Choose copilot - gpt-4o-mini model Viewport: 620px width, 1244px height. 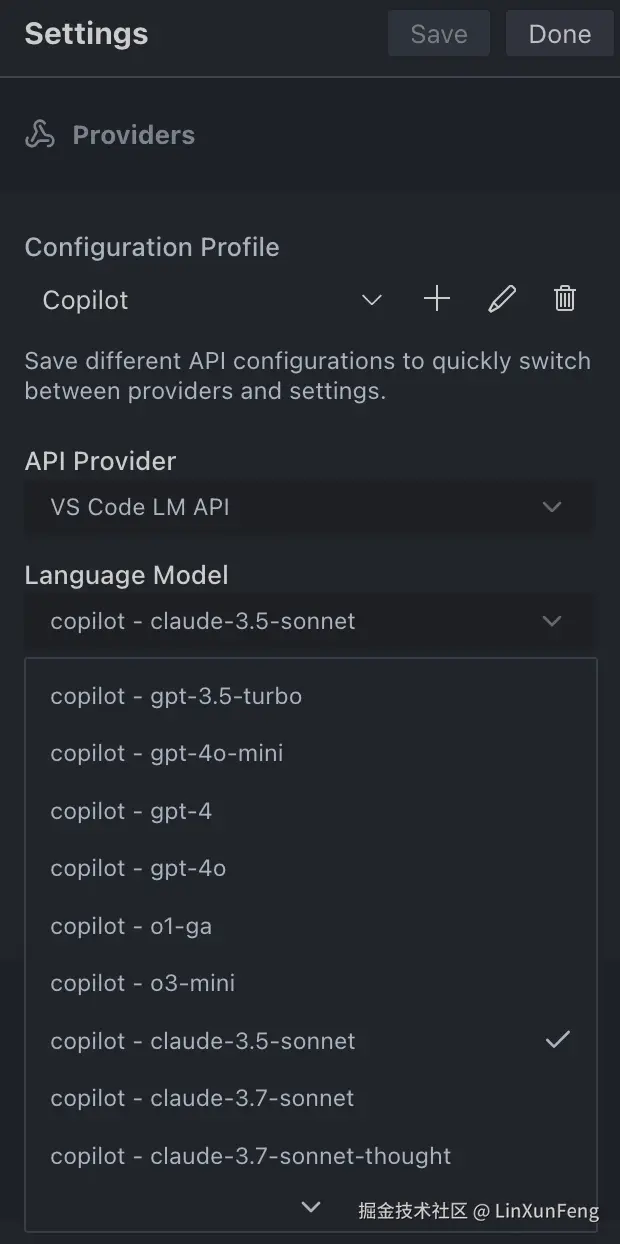(x=167, y=753)
